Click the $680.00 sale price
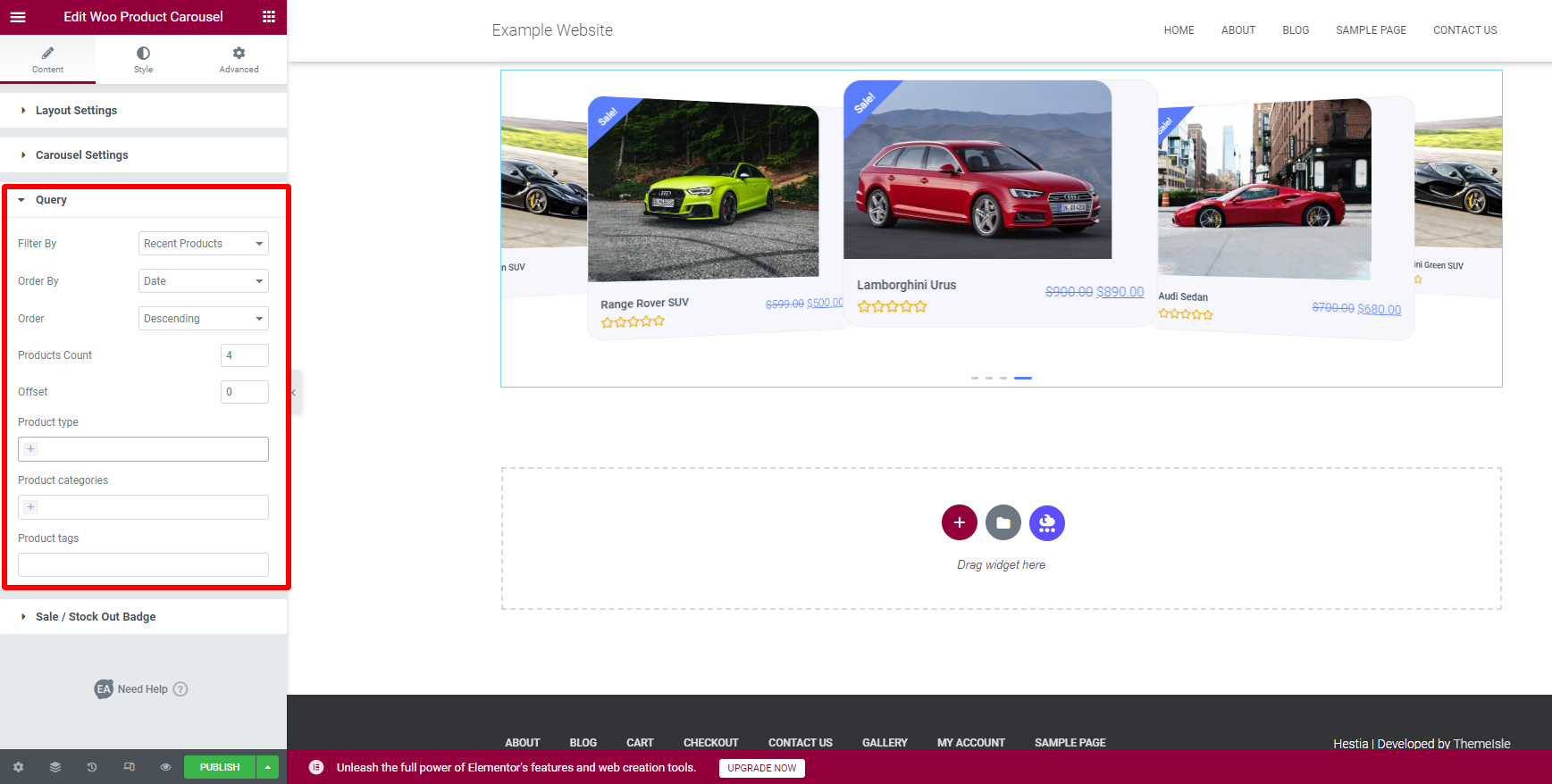This screenshot has height=784, width=1552. pos(1380,309)
